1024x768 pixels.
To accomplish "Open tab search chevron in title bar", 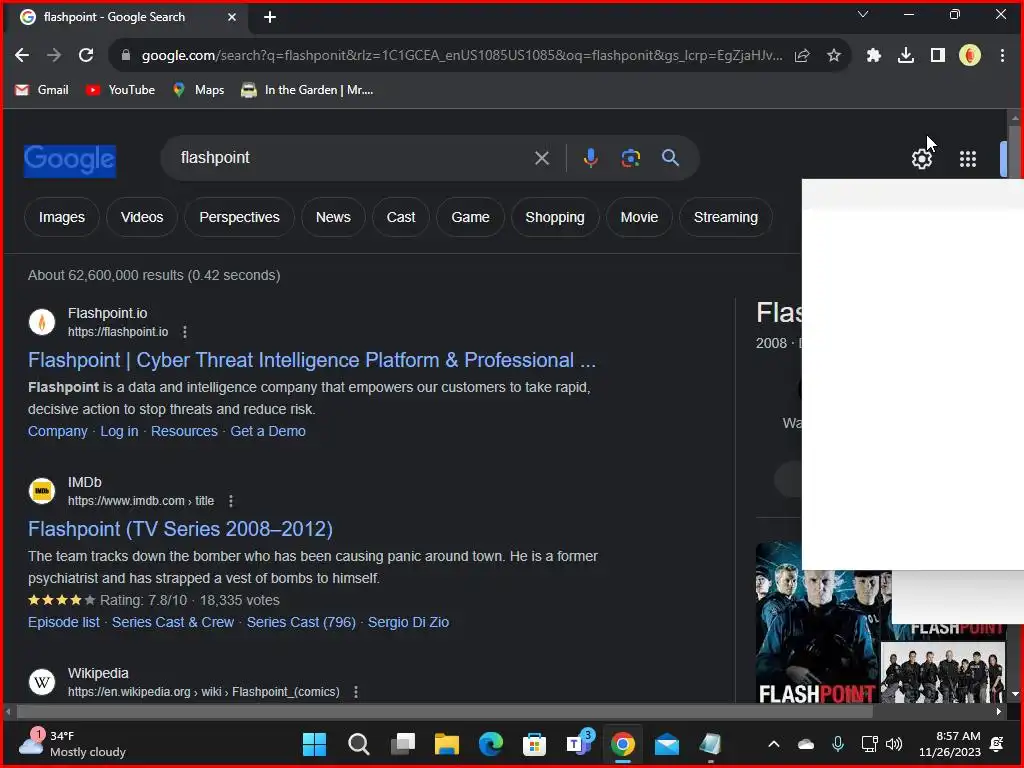I will (x=863, y=14).
